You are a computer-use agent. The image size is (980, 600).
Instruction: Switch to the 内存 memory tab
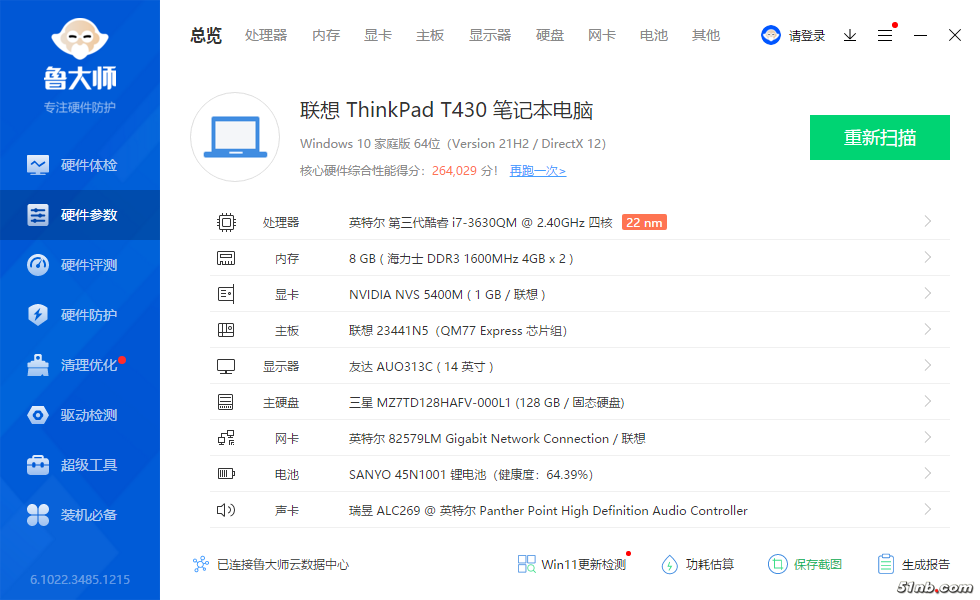pos(326,35)
